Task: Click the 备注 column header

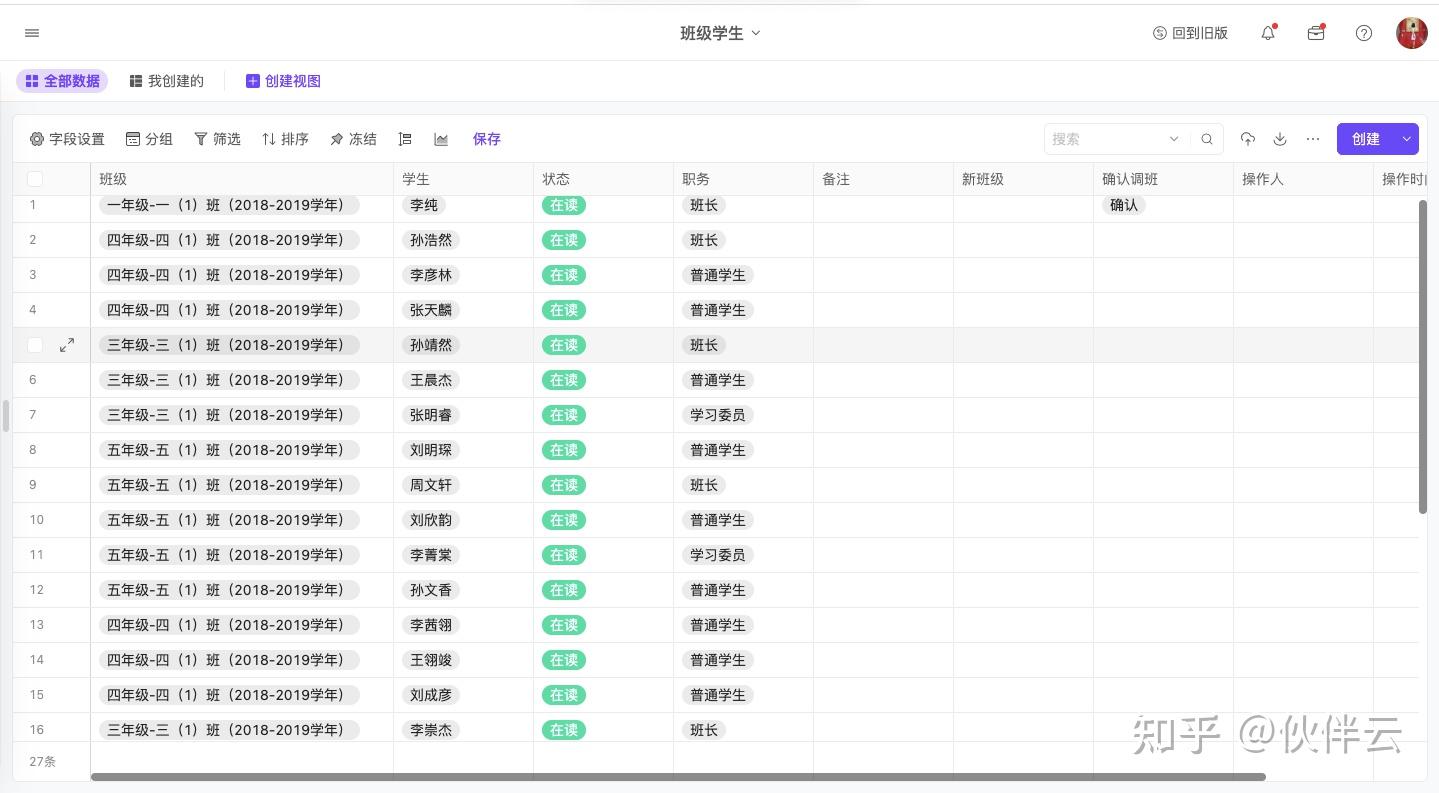Action: coord(883,179)
